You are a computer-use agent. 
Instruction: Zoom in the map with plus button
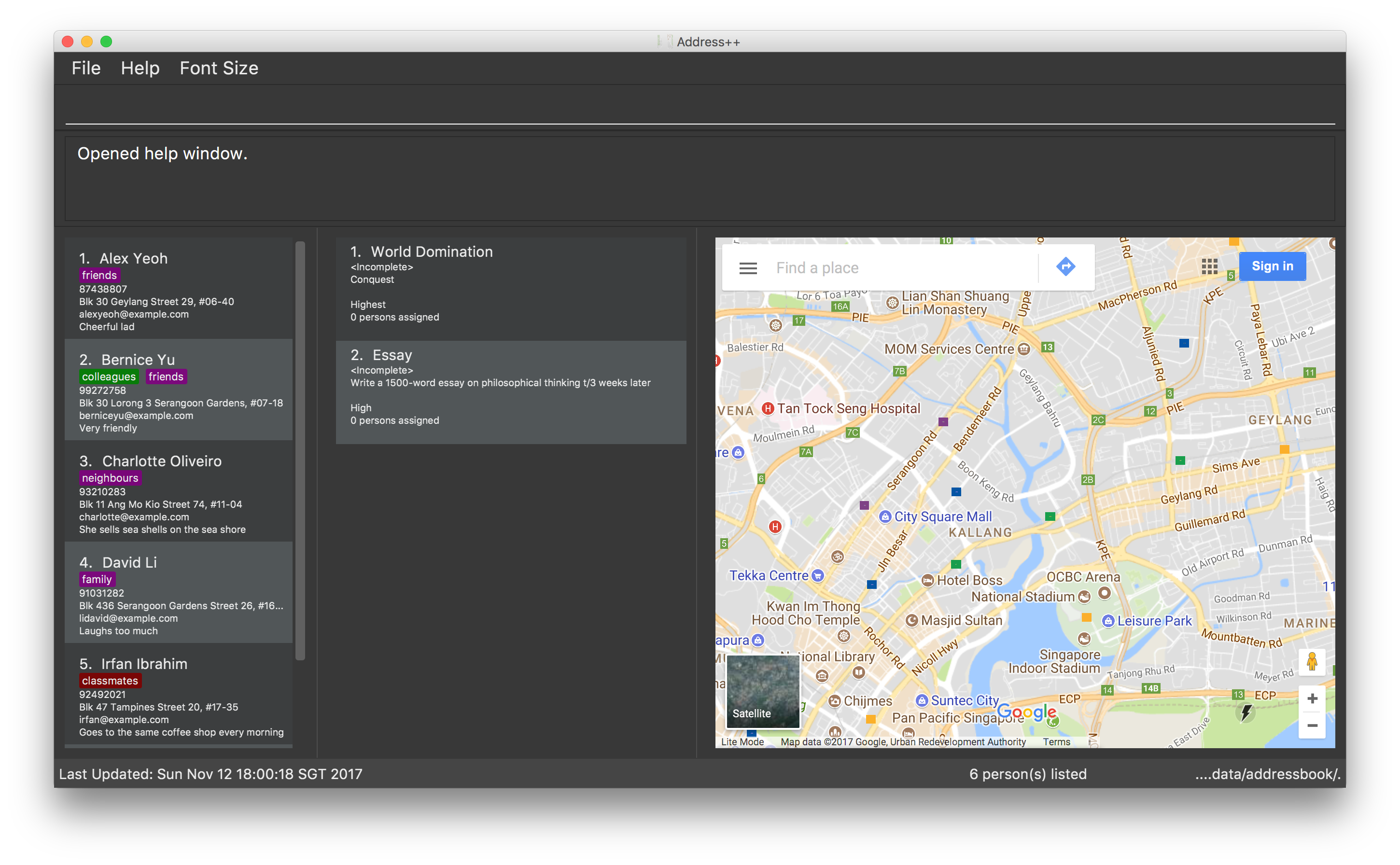point(1312,698)
